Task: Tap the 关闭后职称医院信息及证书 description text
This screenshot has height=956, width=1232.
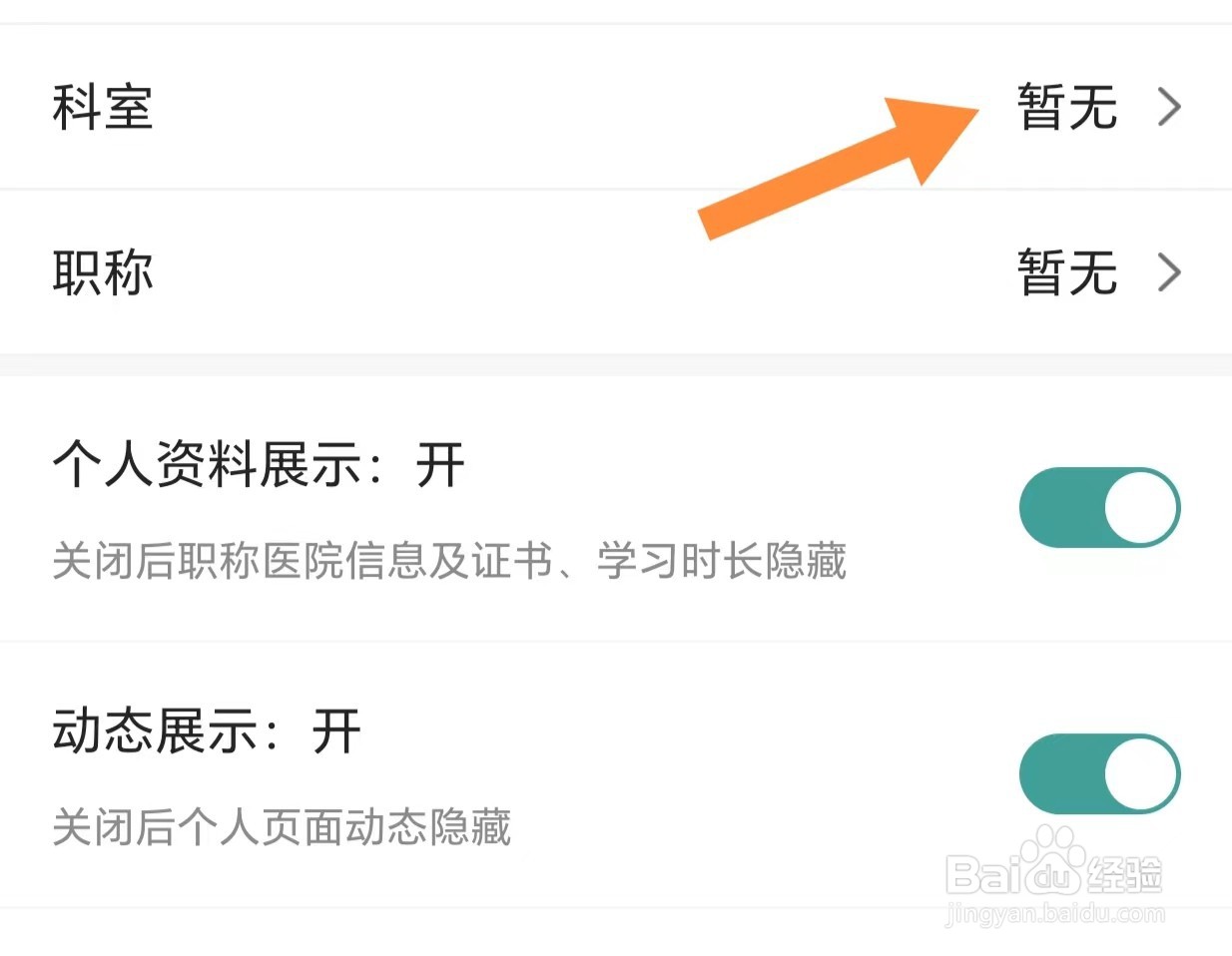Action: (449, 561)
